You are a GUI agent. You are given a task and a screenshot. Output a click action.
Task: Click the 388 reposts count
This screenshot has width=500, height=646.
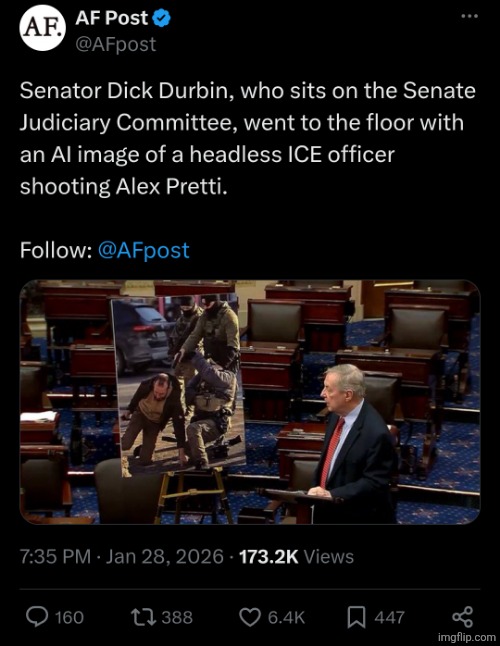point(177,617)
